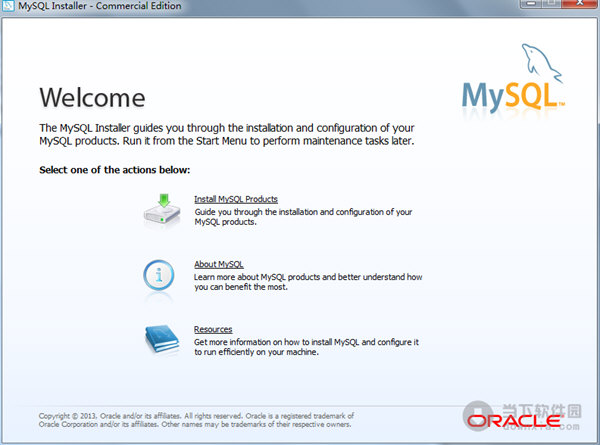This screenshot has width=600, height=445.
Task: Click the MySQL dolphin logo
Action: point(513,78)
